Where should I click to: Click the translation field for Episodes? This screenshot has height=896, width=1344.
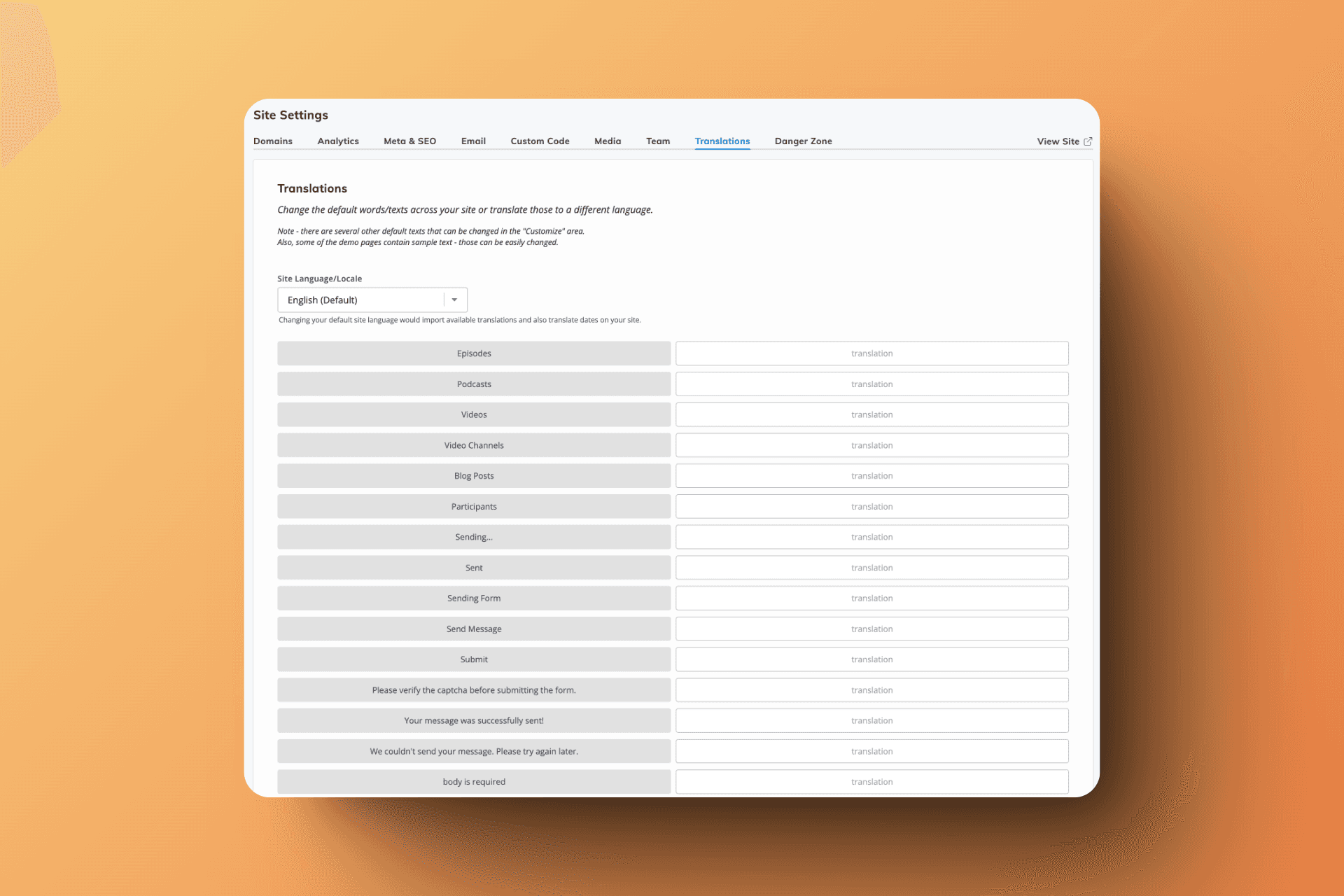[x=871, y=353]
